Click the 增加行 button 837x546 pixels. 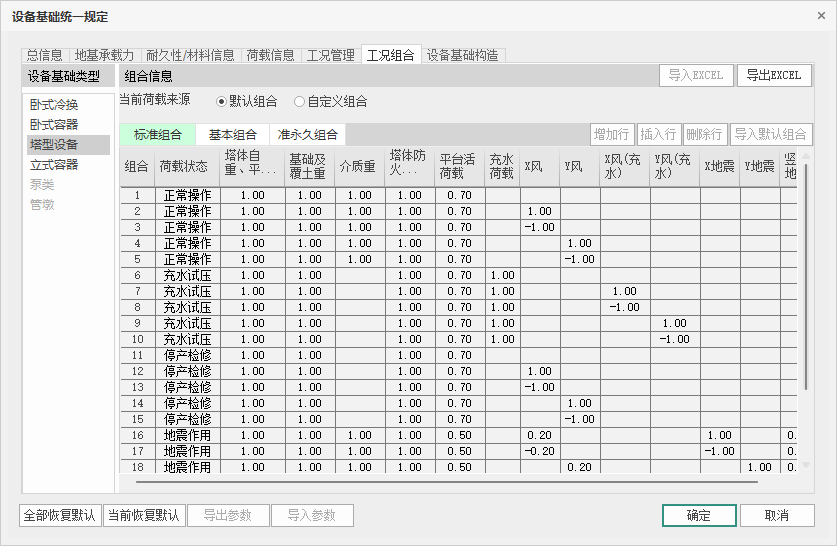point(612,134)
